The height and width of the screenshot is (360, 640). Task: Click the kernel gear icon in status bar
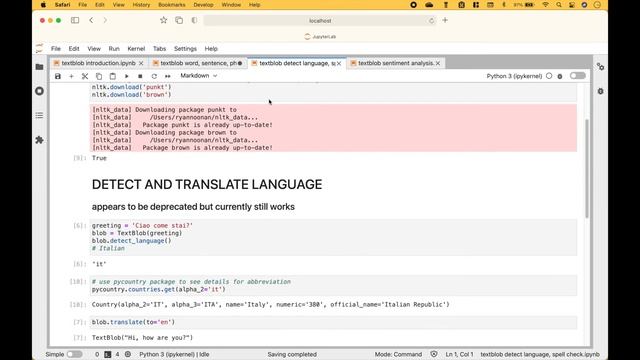(x=128, y=354)
